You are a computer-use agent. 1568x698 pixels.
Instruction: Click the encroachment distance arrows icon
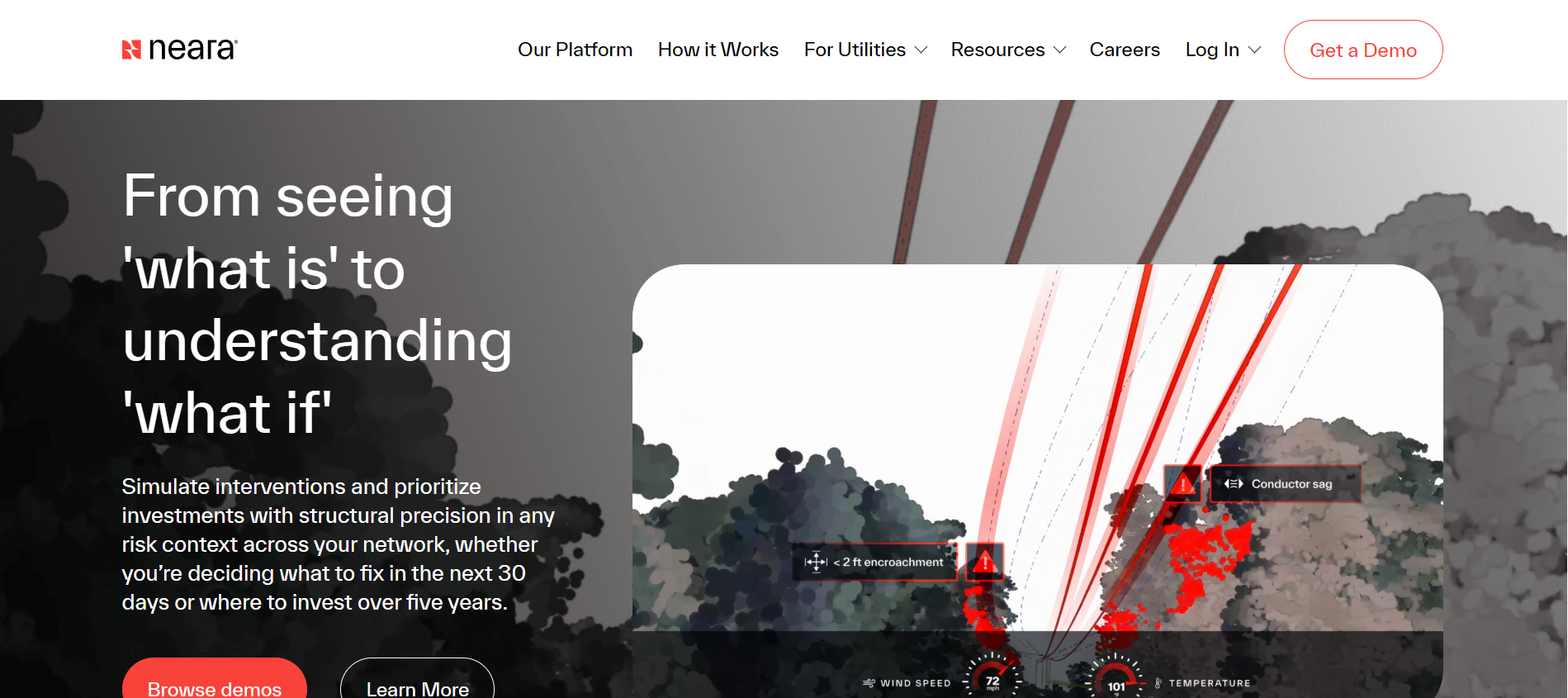click(x=816, y=562)
